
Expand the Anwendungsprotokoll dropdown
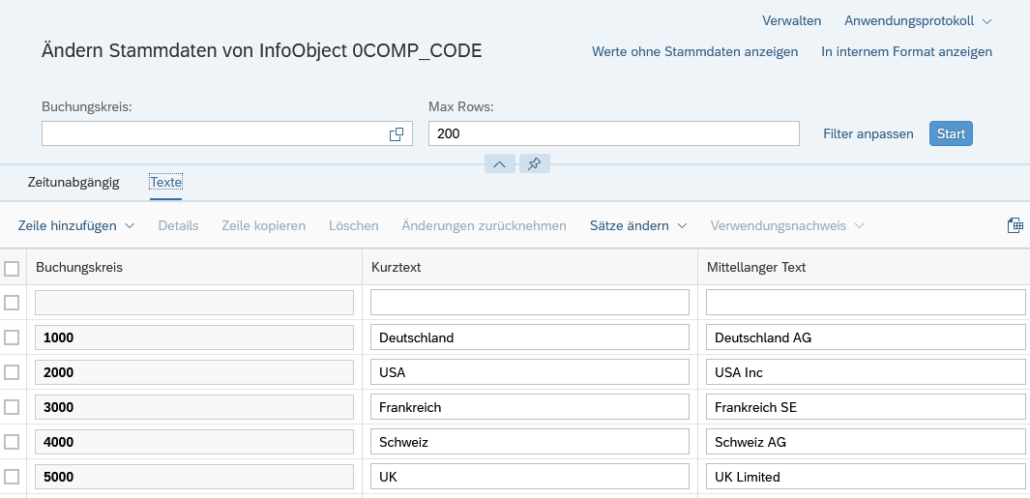[918, 21]
